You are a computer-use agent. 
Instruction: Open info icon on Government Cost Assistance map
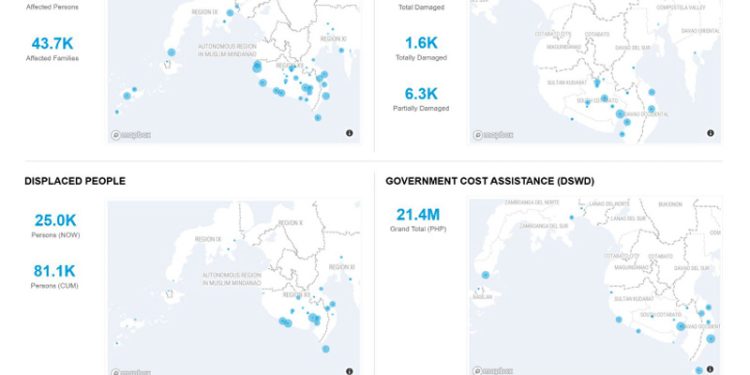point(710,369)
